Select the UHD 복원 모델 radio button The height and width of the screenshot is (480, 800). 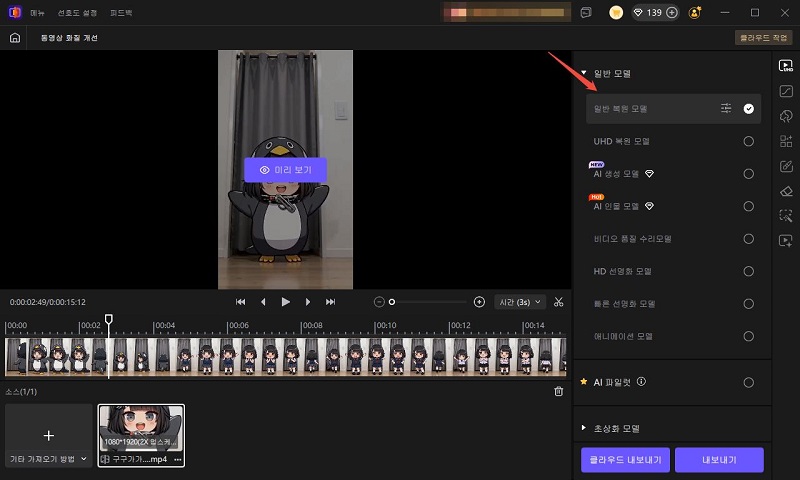pyautogui.click(x=748, y=141)
